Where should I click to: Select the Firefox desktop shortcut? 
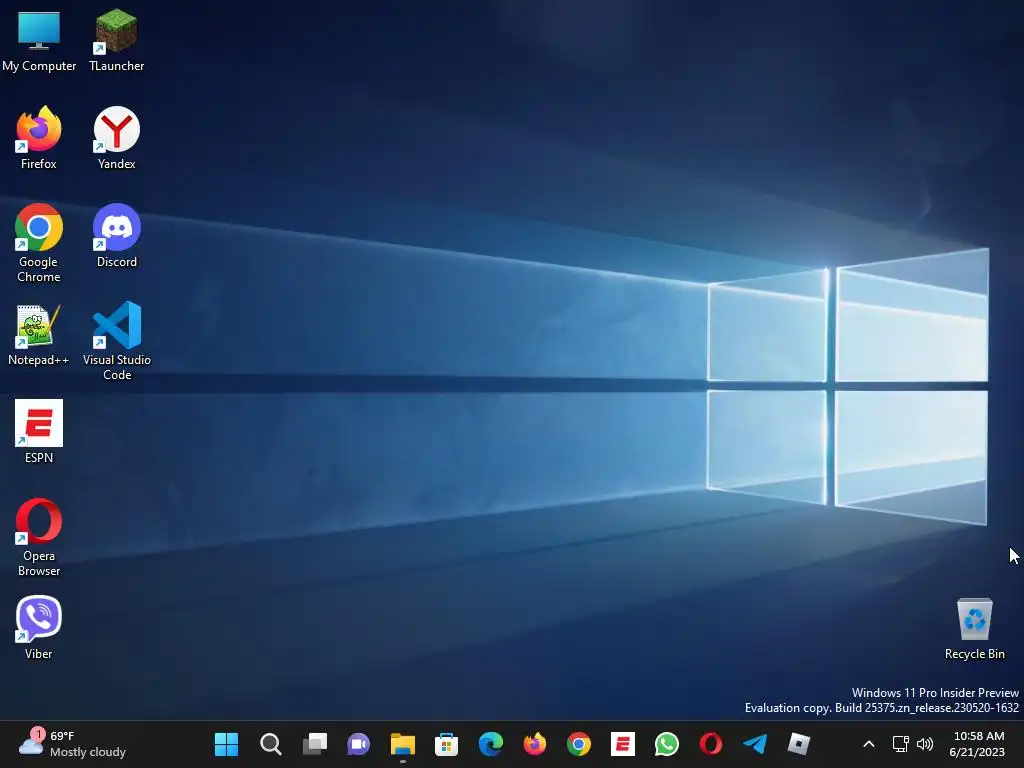coord(39,138)
